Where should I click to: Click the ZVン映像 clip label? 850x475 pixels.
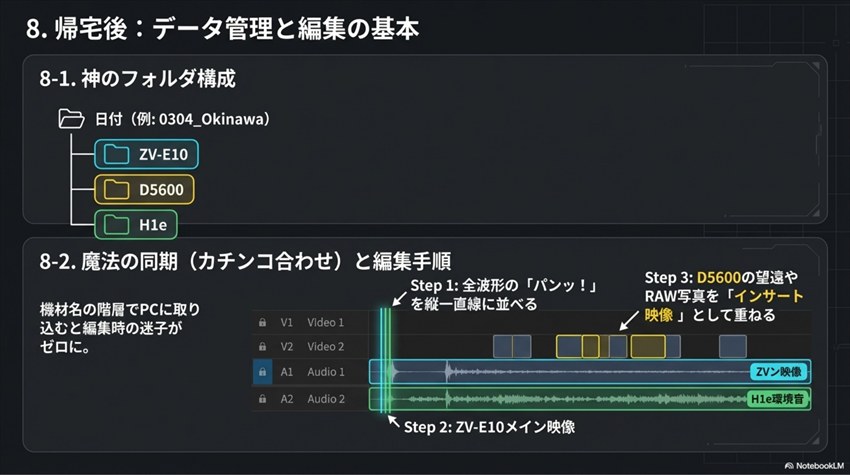coord(778,372)
